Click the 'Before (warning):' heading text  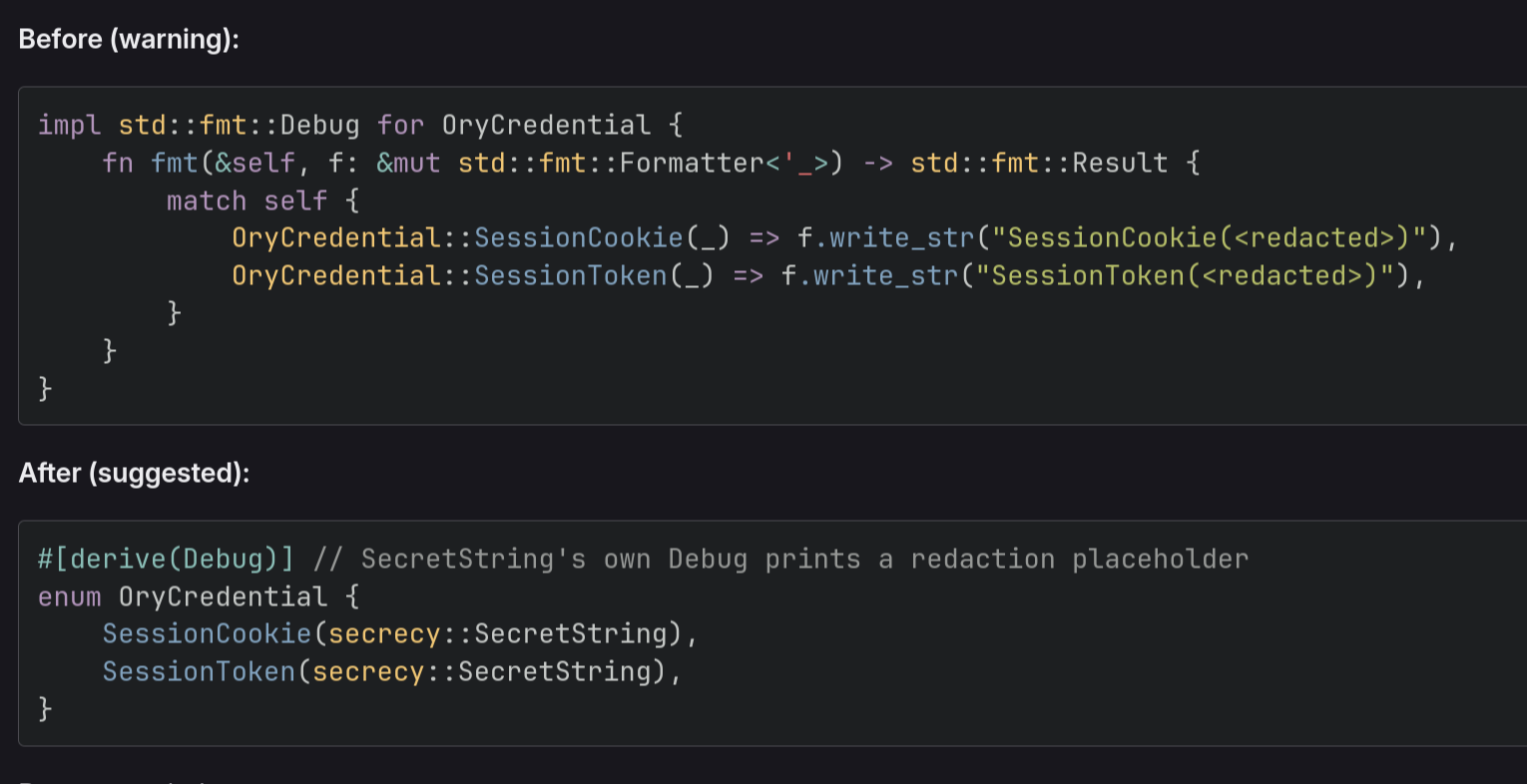129,39
